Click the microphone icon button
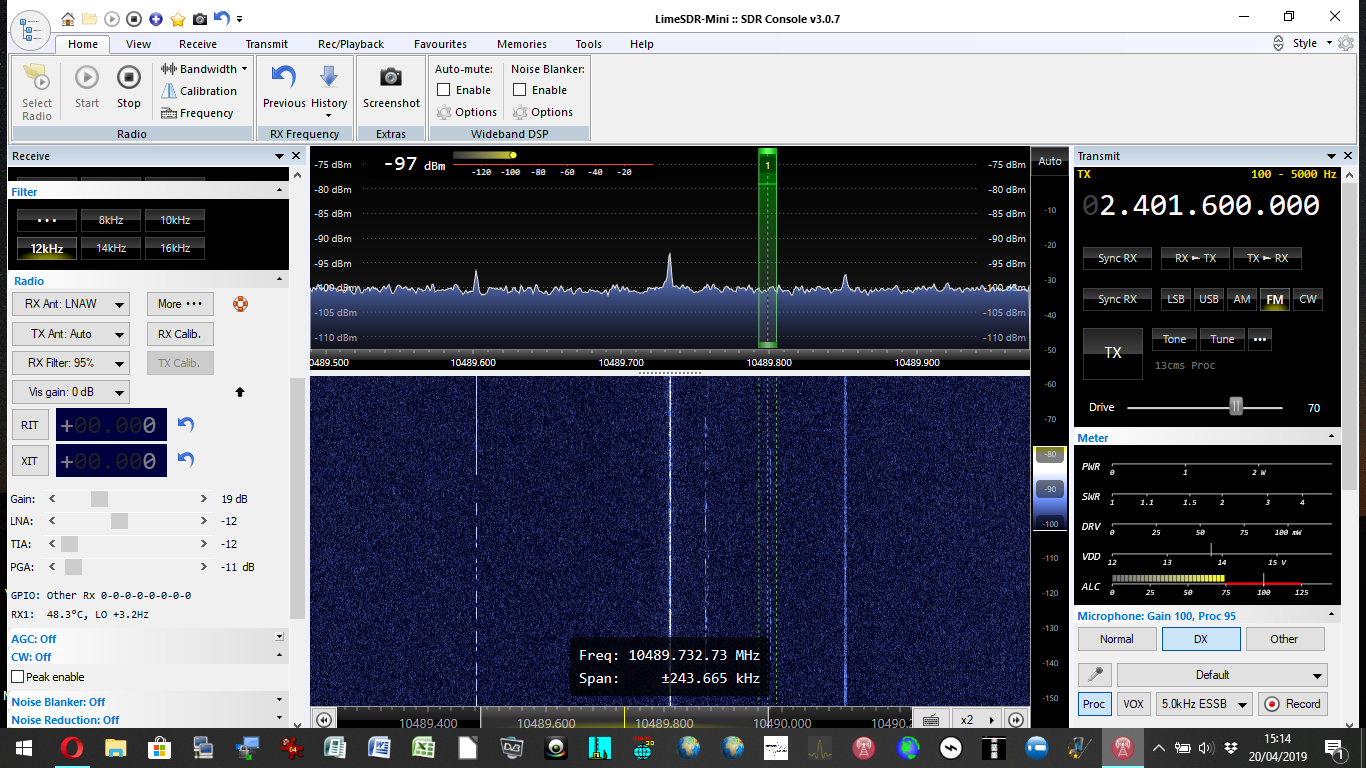The image size is (1366, 768). 1093,675
